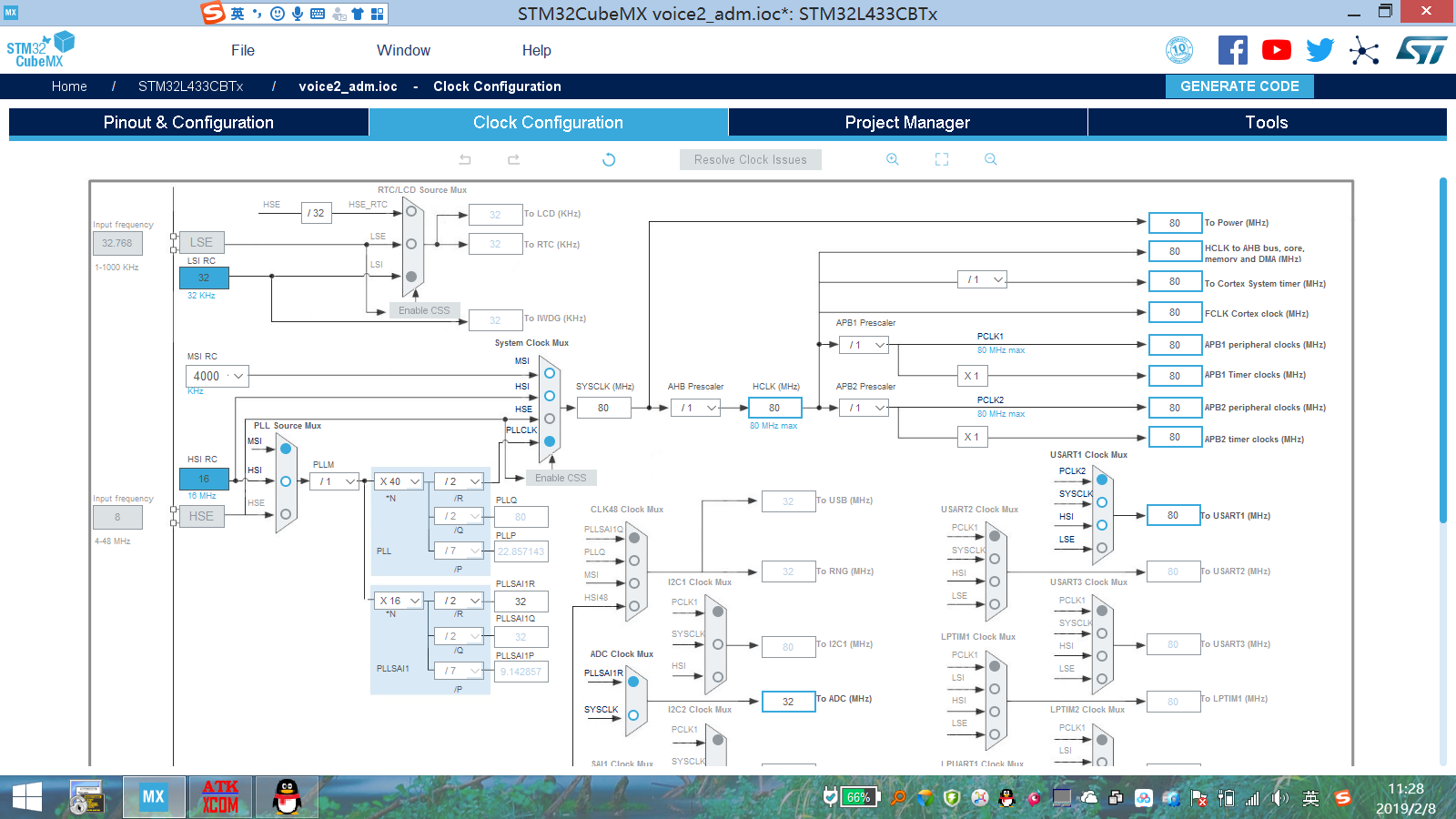Select SYSCLK in the ADC Clock Mux

[x=633, y=715]
